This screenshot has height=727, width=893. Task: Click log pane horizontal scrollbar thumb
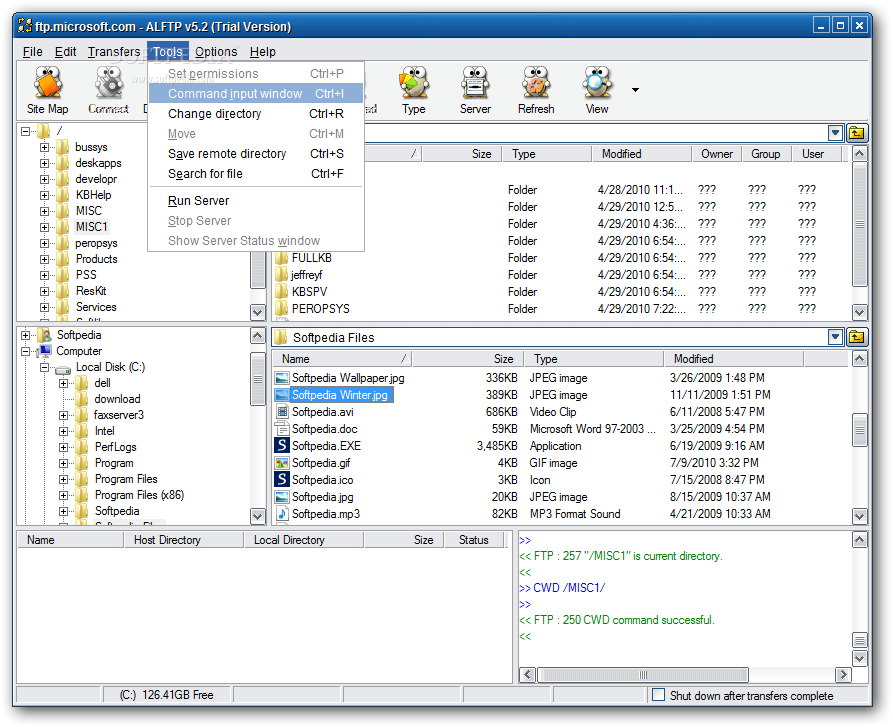(643, 675)
